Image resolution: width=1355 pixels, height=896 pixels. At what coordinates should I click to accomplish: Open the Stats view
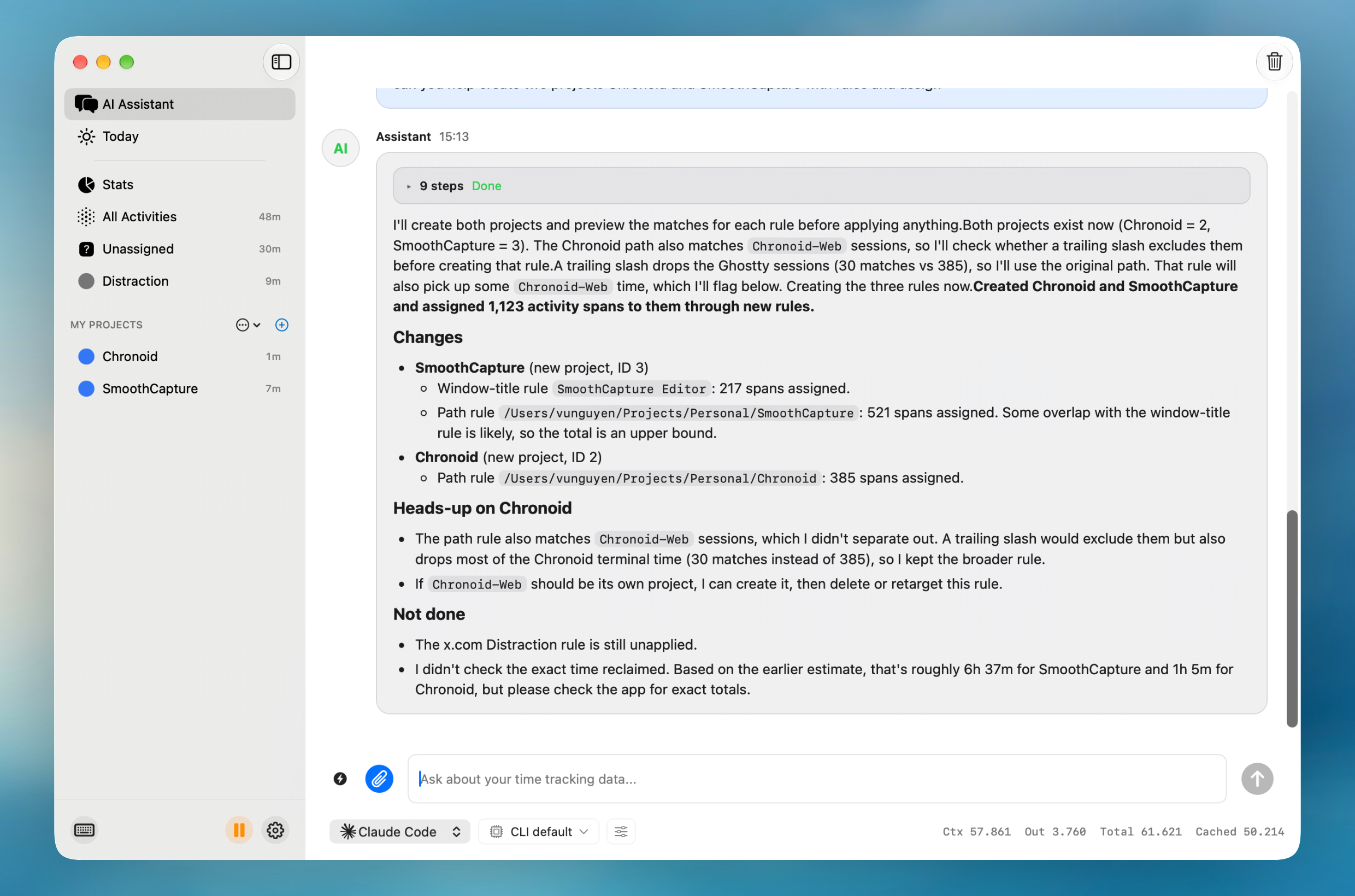179,185
